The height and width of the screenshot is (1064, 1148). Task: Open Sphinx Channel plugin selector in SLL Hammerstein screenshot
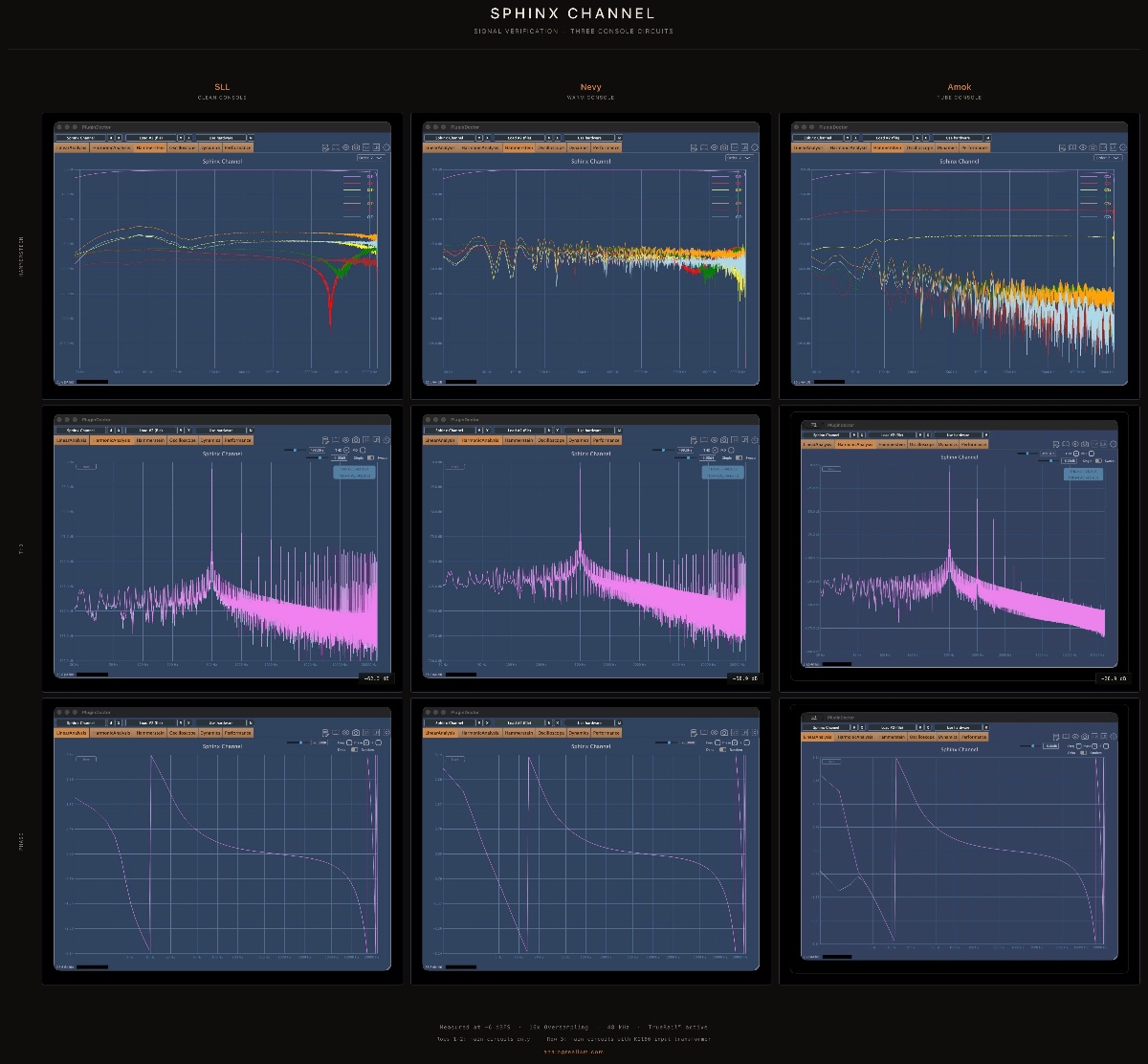coord(81,138)
